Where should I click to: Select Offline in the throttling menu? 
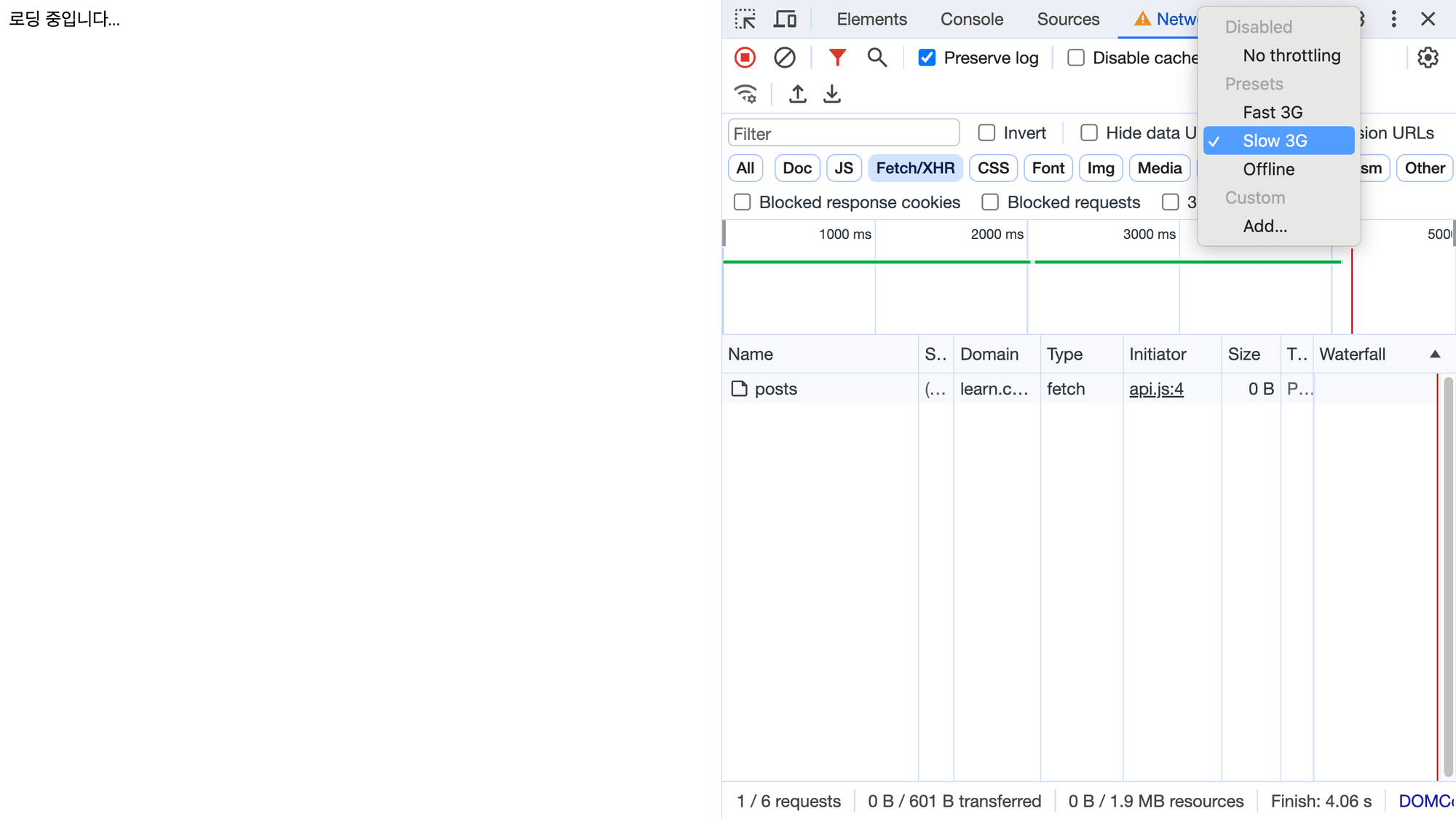(1268, 169)
